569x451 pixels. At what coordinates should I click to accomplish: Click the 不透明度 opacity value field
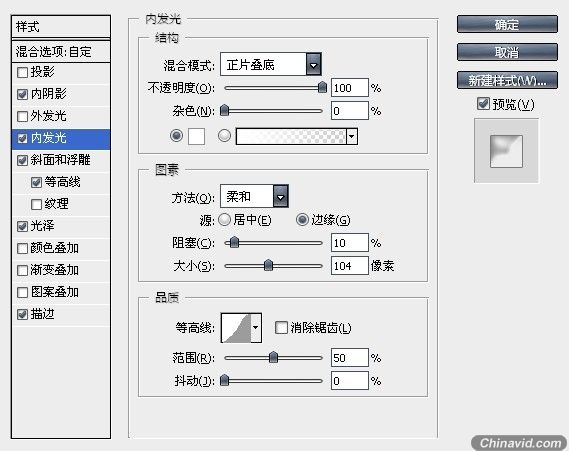(349, 88)
